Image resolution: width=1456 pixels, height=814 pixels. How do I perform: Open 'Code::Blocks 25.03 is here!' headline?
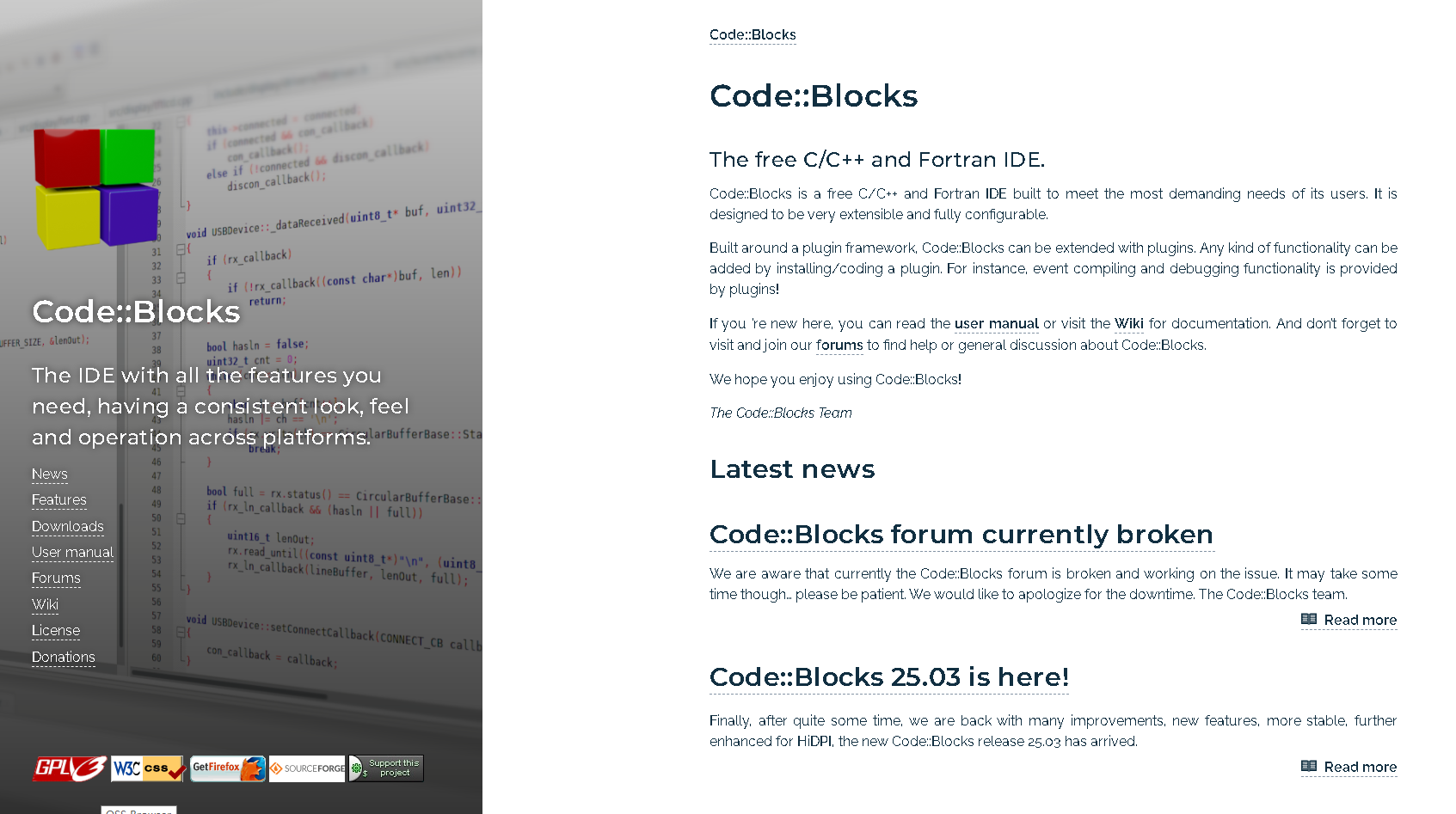click(889, 677)
